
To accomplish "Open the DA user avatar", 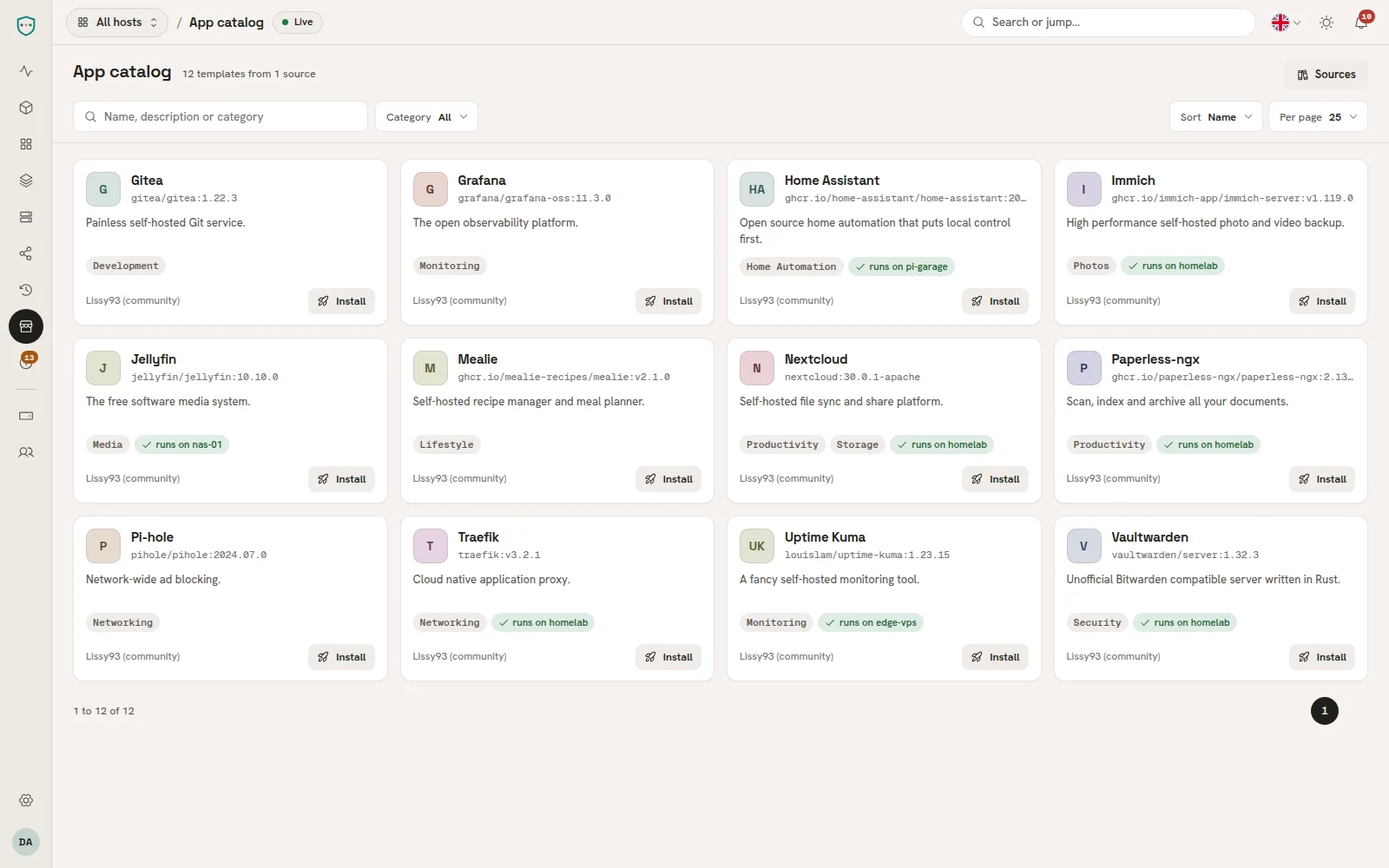I will [x=26, y=842].
